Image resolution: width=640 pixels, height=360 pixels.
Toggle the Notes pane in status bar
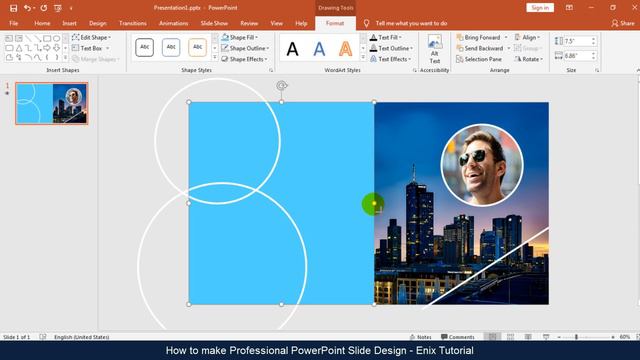pos(420,337)
